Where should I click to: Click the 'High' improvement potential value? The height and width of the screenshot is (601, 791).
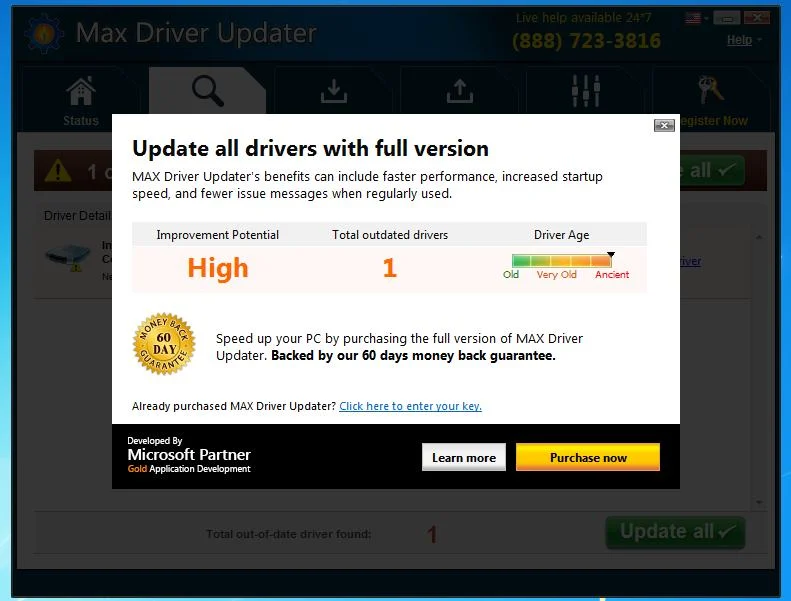point(218,267)
